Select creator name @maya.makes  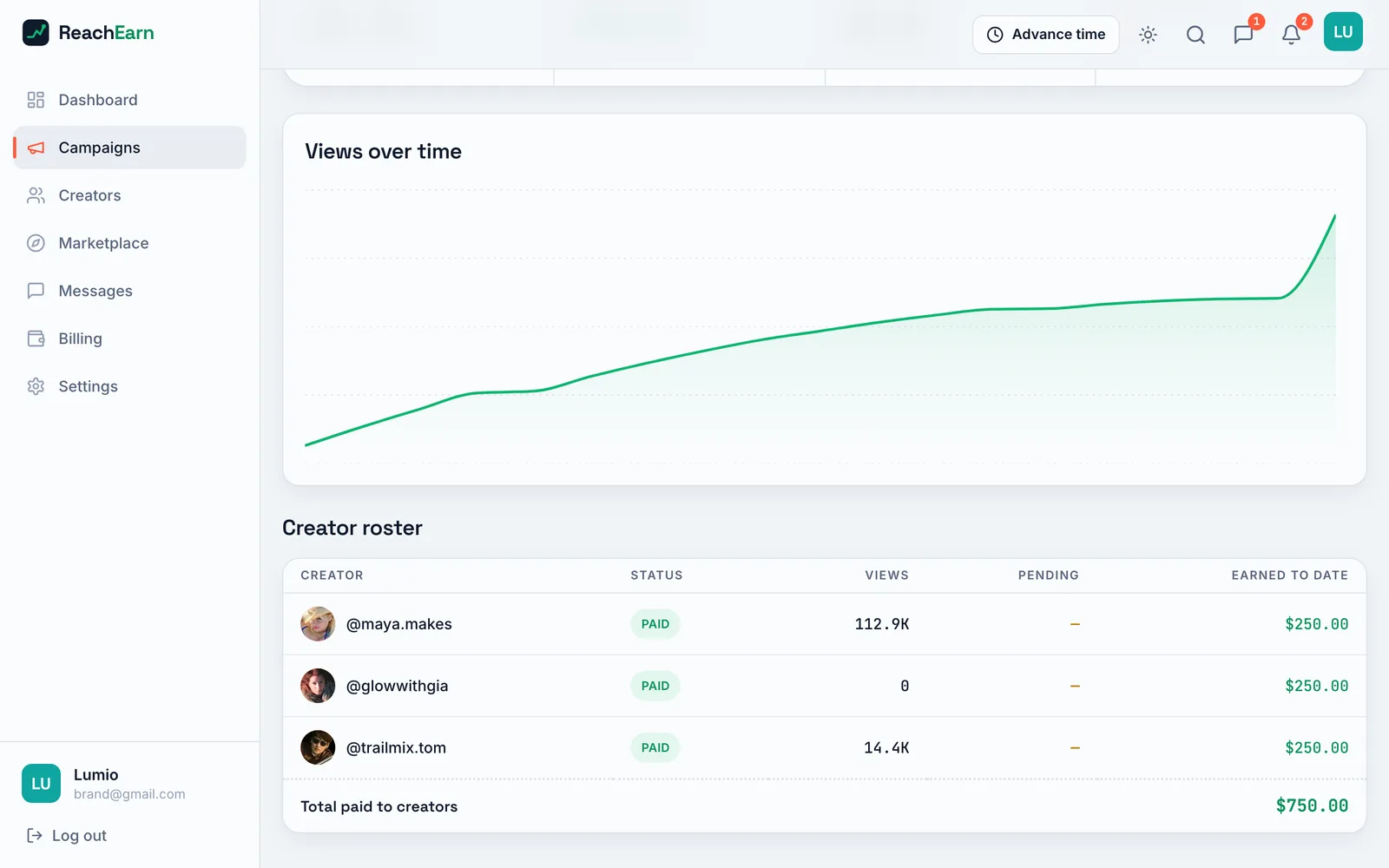399,624
